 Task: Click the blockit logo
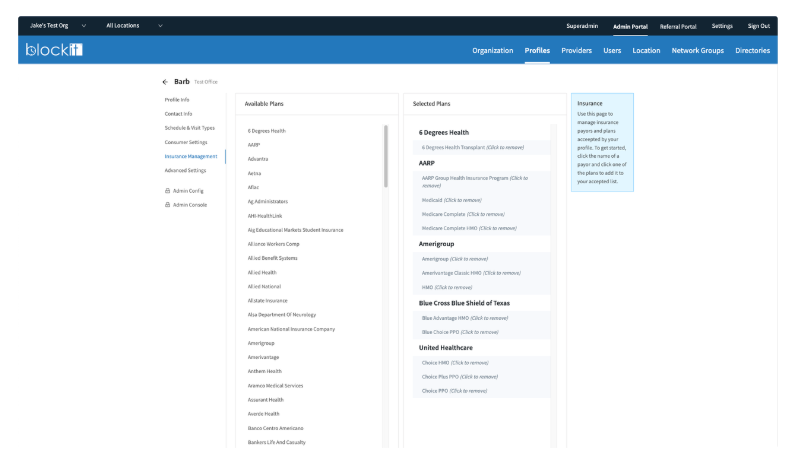[x=54, y=50]
